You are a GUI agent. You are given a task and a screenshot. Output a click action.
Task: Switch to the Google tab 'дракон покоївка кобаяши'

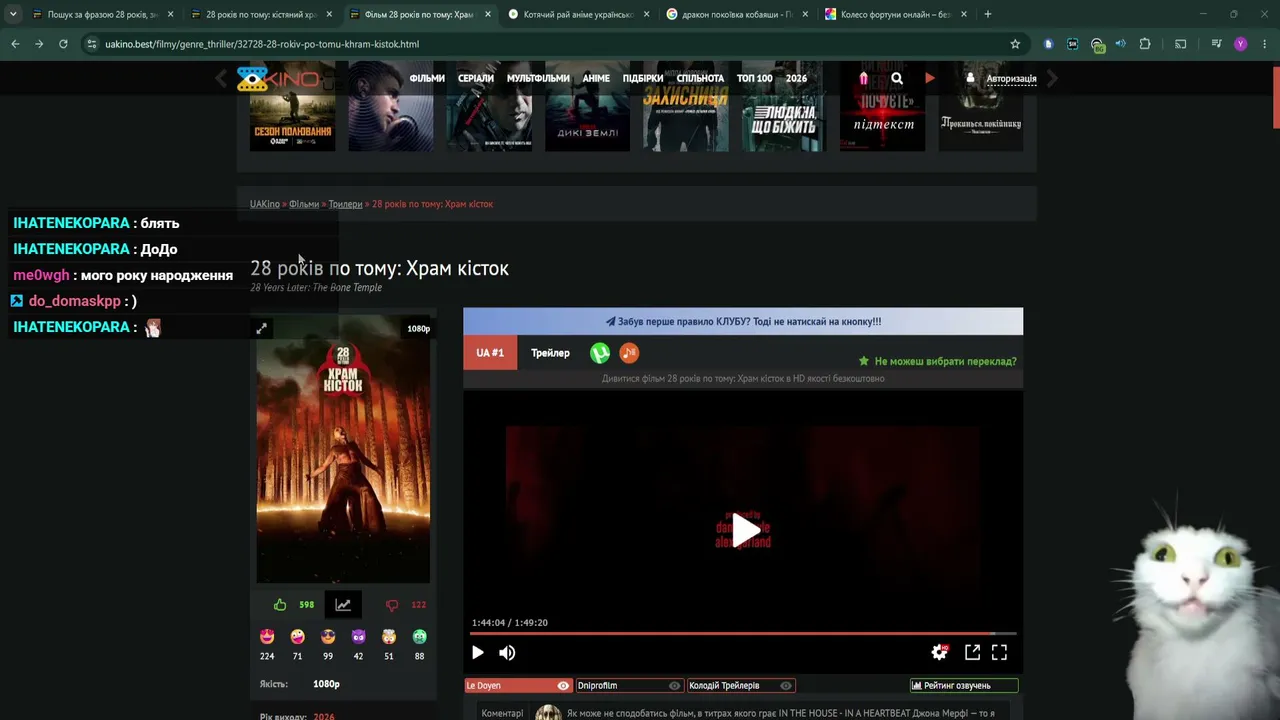click(x=737, y=14)
